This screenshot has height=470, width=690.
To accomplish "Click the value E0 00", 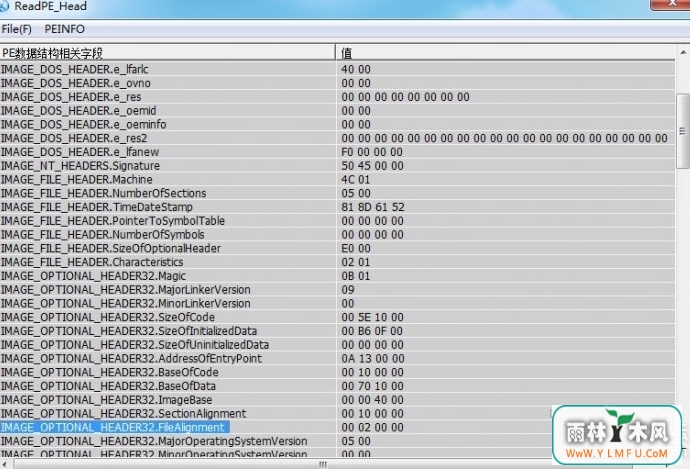I will click(x=356, y=249).
